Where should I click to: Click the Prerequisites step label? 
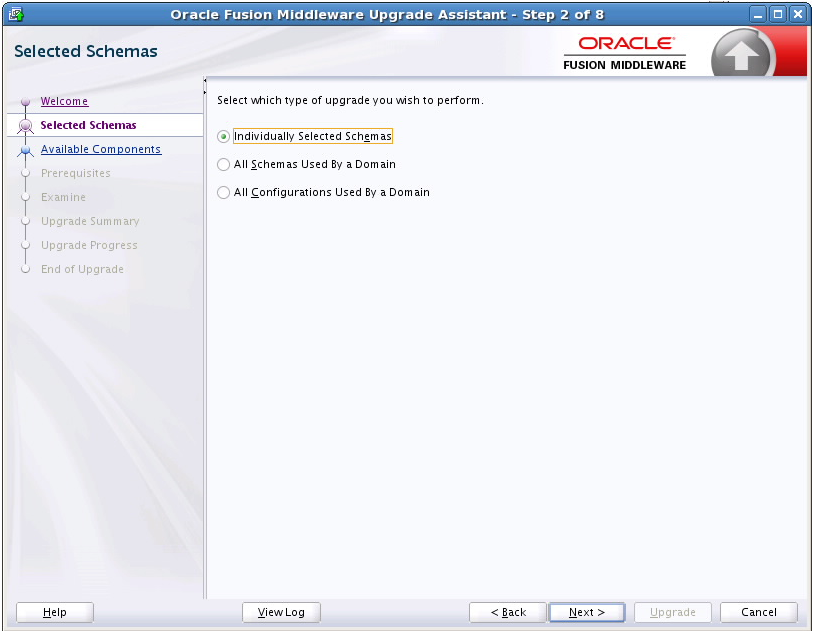[x=75, y=173]
